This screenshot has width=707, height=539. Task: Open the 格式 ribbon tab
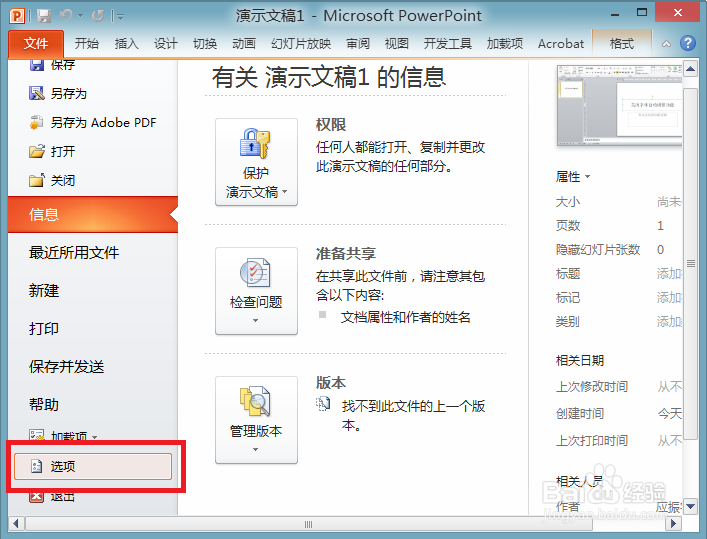coord(622,44)
